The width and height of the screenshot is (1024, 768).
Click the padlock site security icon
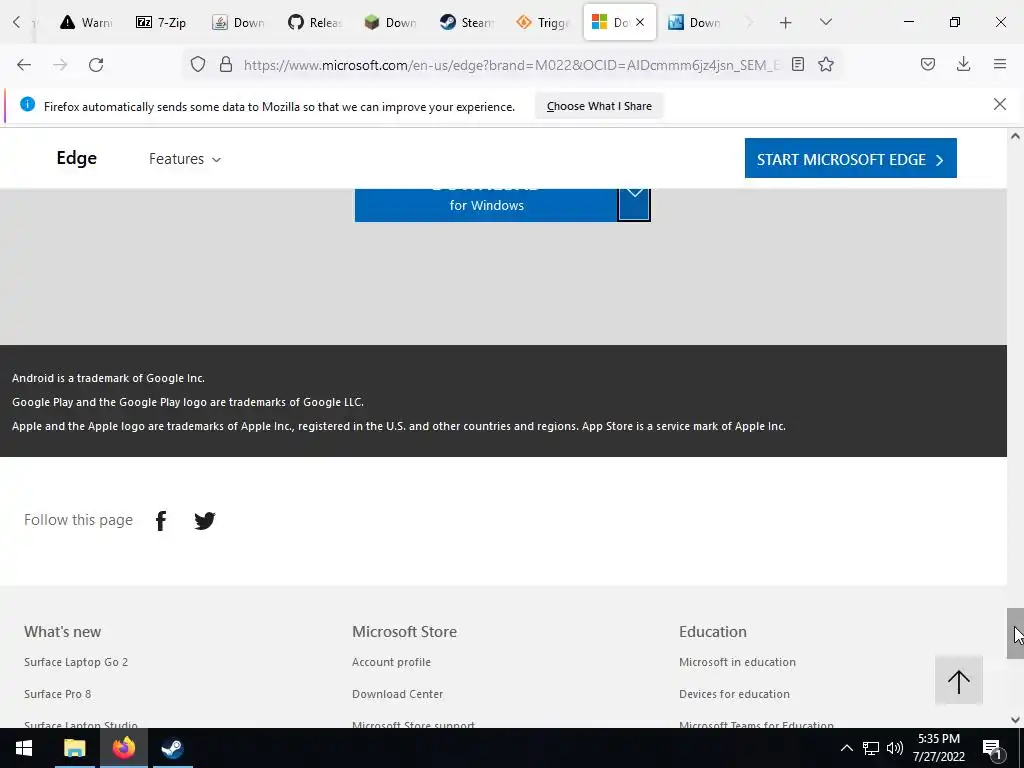pos(226,64)
